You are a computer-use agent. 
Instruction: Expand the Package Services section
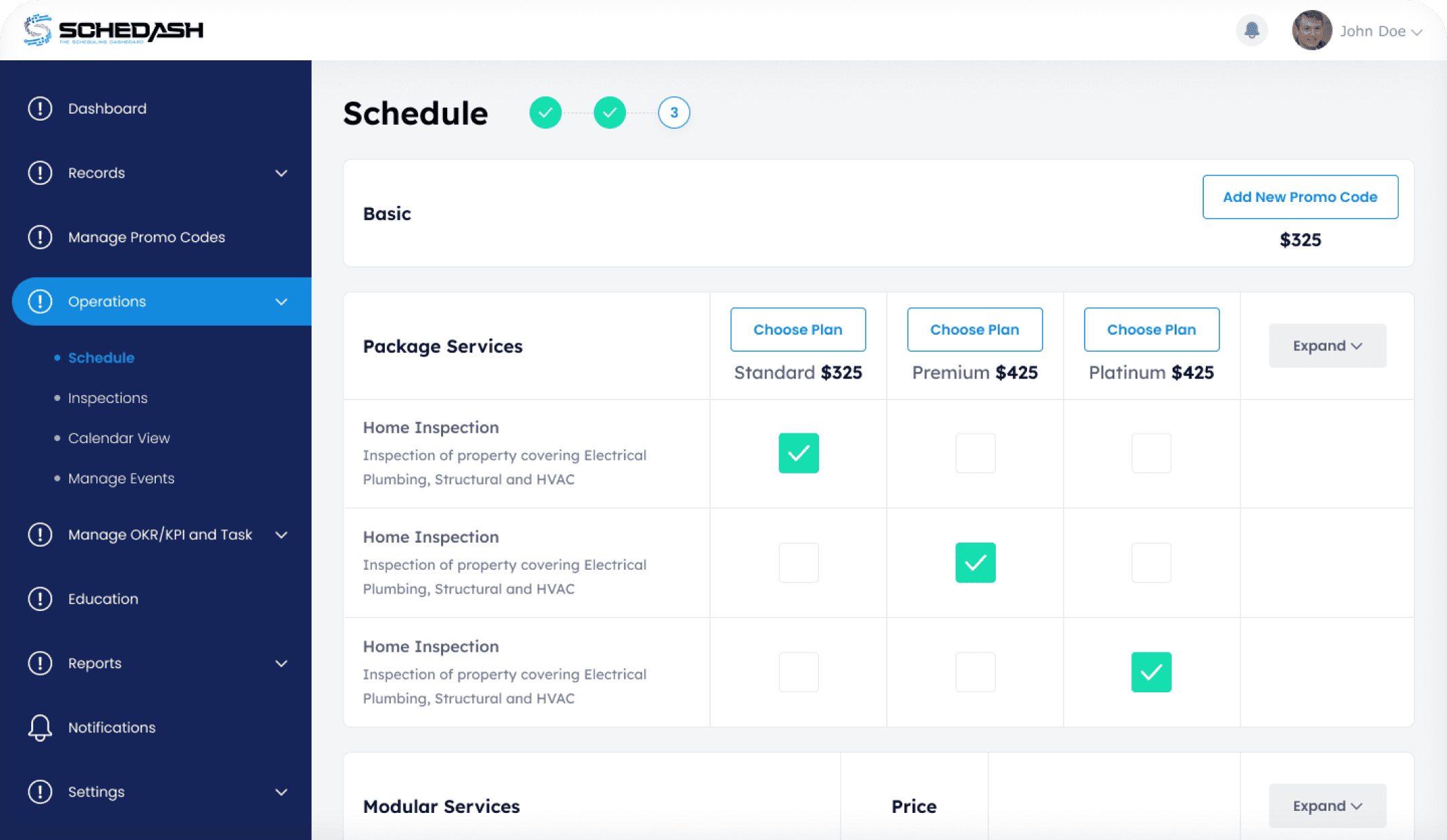(x=1326, y=345)
